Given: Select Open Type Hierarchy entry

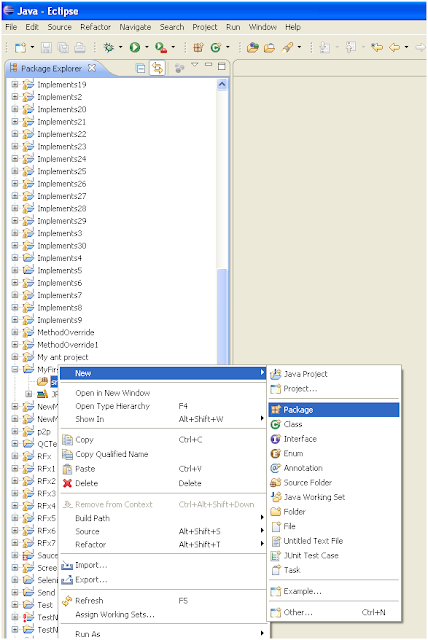Looking at the screenshot, I should 163,406.
